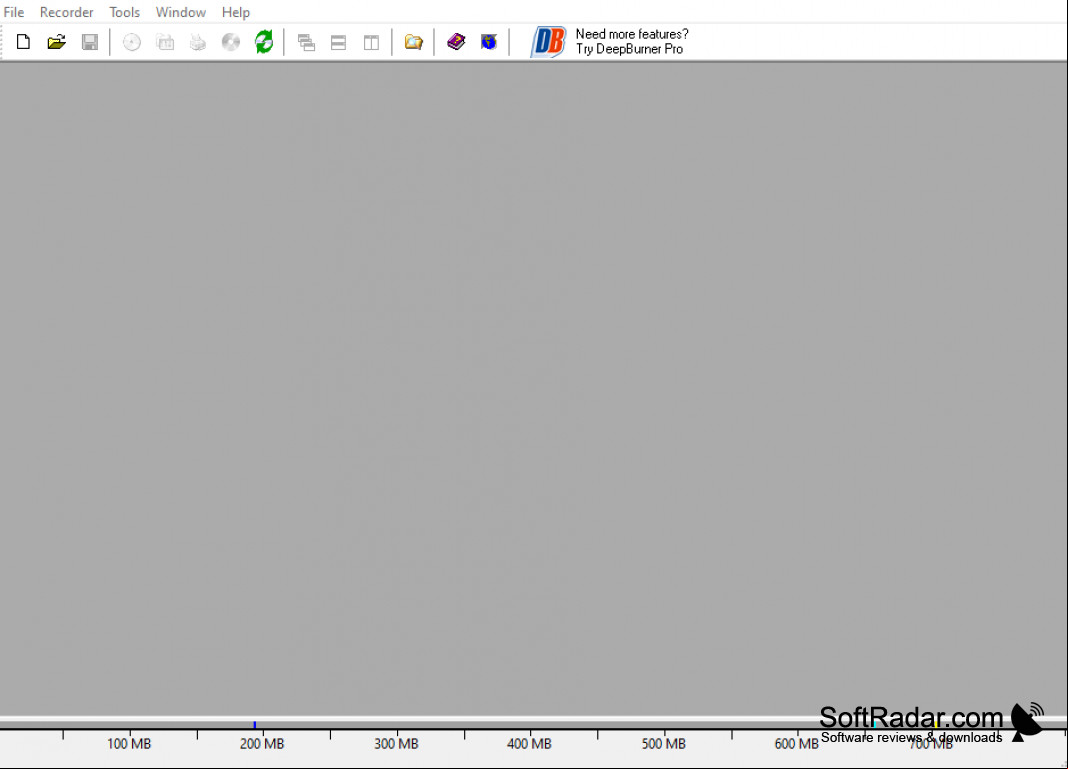Screen dimensions: 1068x769
Task: Click the blue marker on the size bar
Action: [x=255, y=725]
